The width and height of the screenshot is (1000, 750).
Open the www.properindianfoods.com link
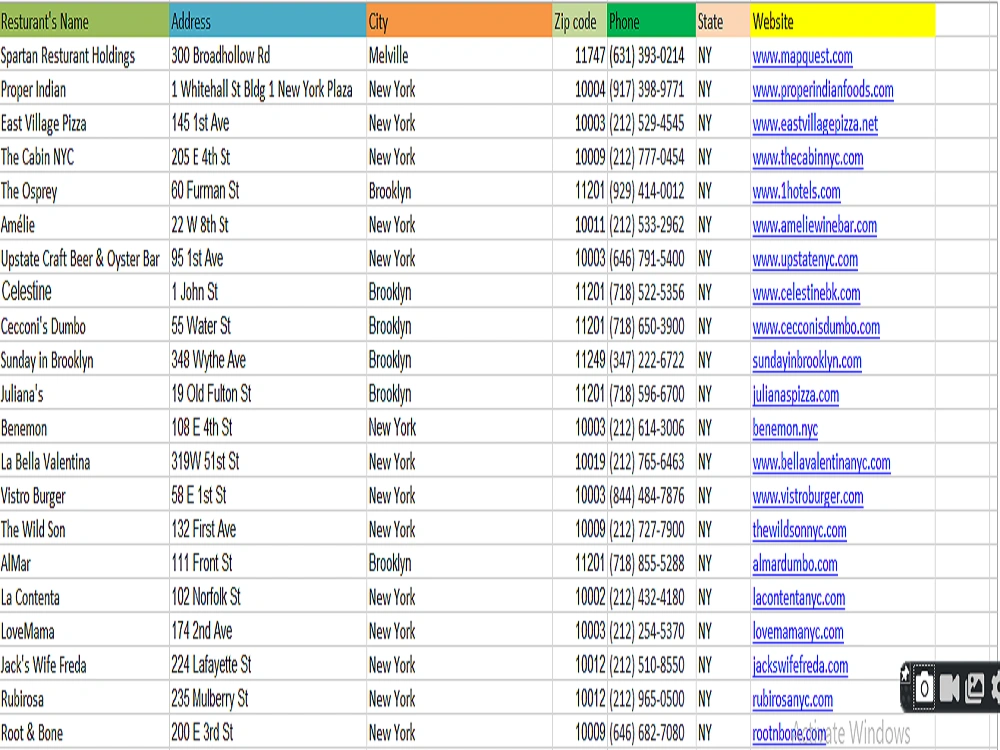coord(823,90)
